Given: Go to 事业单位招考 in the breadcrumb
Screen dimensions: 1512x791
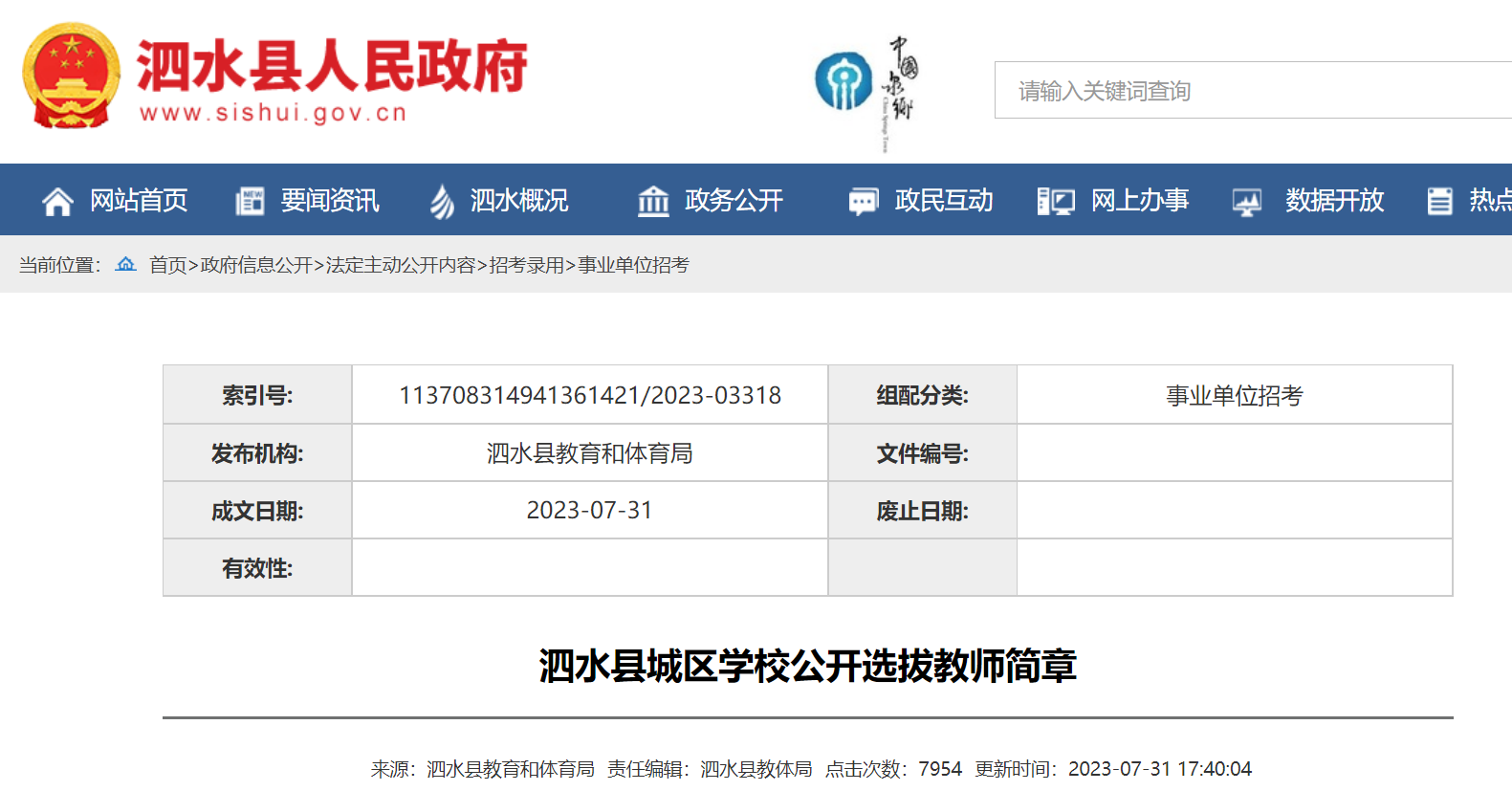Looking at the screenshot, I should pyautogui.click(x=633, y=265).
